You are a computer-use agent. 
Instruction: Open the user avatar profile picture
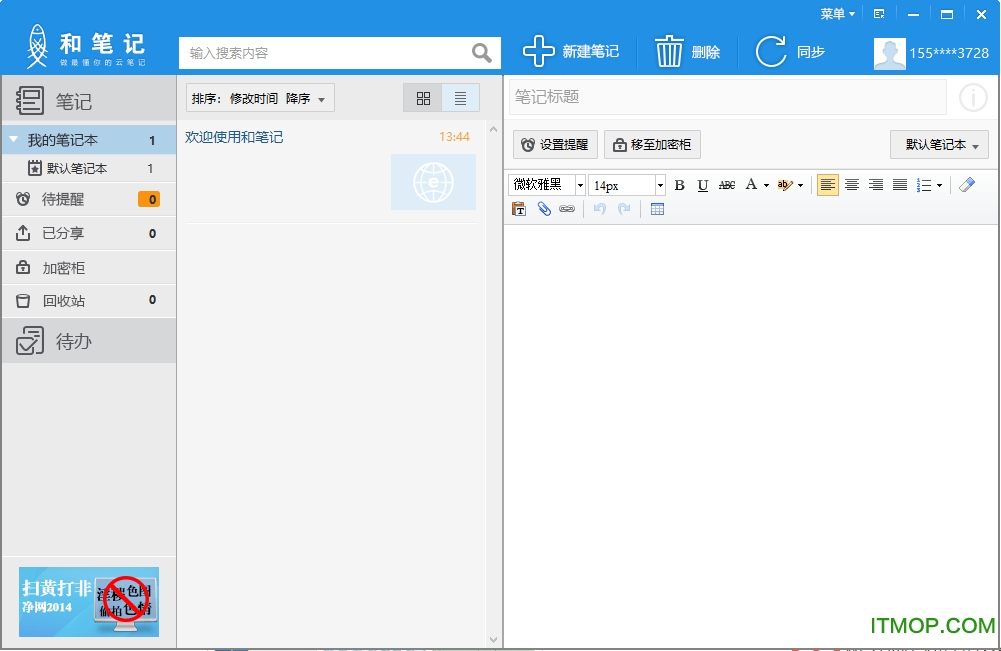click(889, 53)
